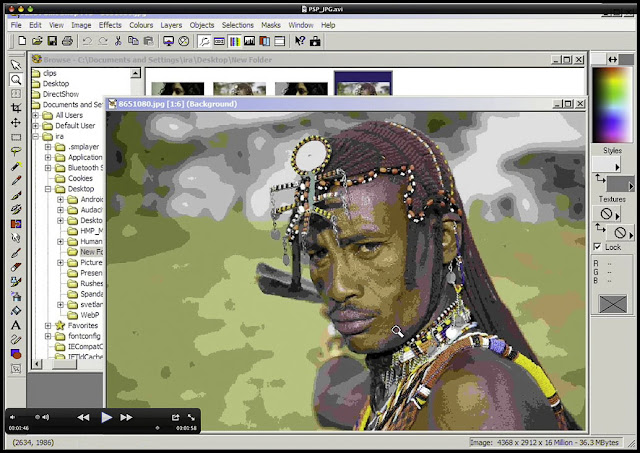
Task: Click the Redo toolbar icon
Action: coord(103,41)
